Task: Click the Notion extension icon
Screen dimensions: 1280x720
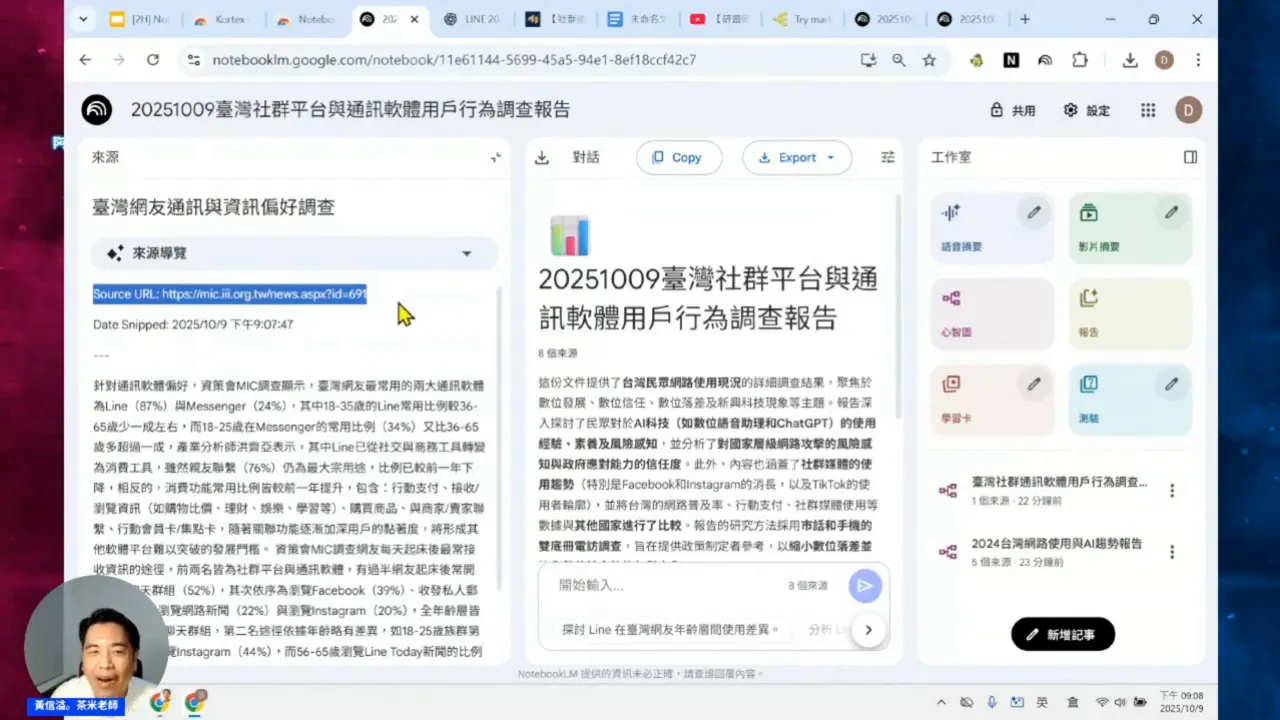Action: click(1011, 60)
